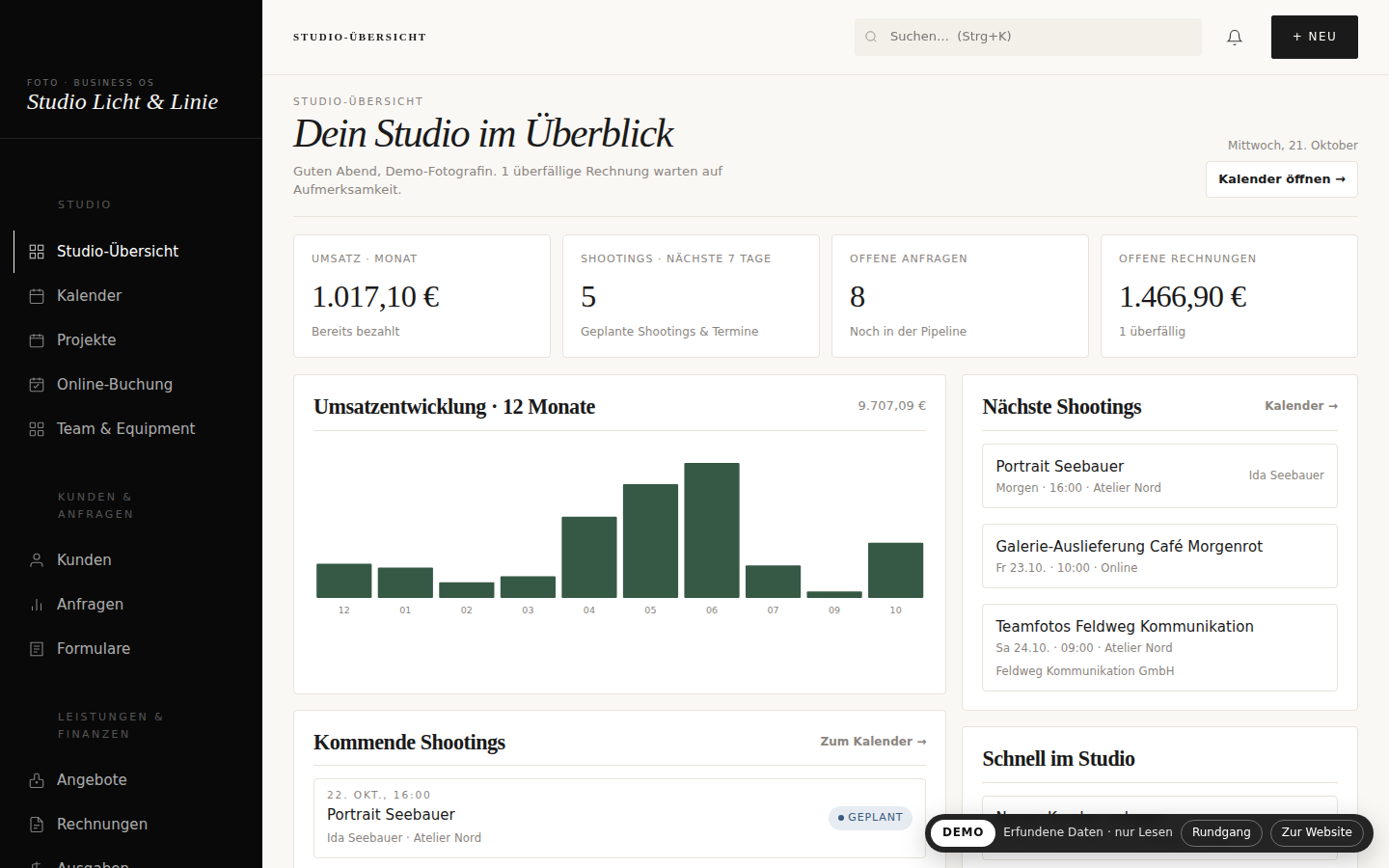Click the Offene Anfragen stat card
1389x868 pixels.
(x=960, y=296)
